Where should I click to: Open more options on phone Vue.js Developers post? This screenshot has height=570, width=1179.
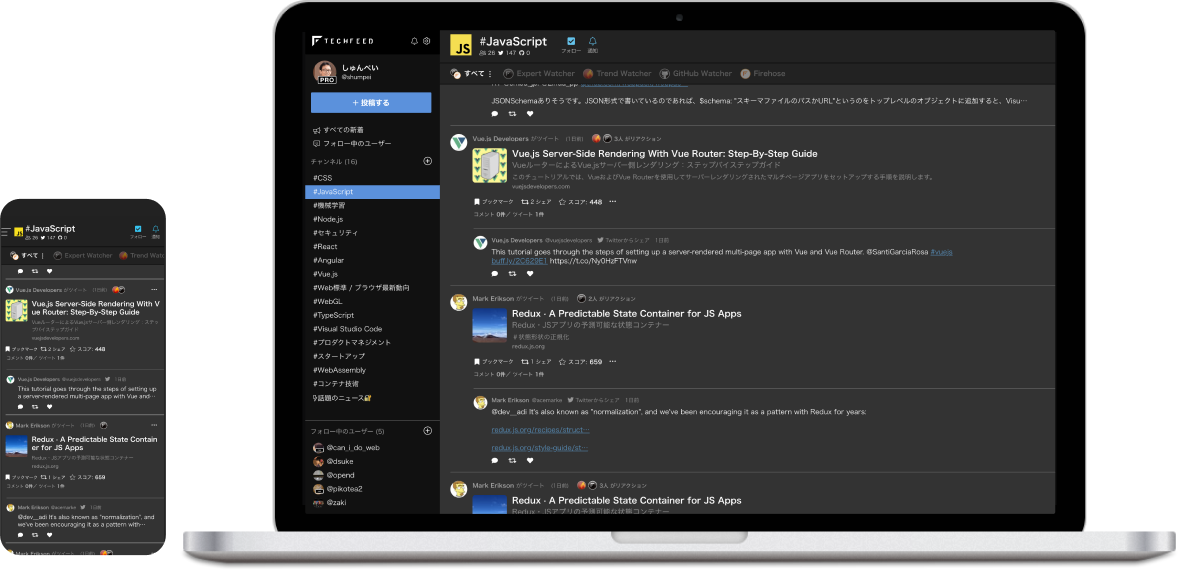154,290
